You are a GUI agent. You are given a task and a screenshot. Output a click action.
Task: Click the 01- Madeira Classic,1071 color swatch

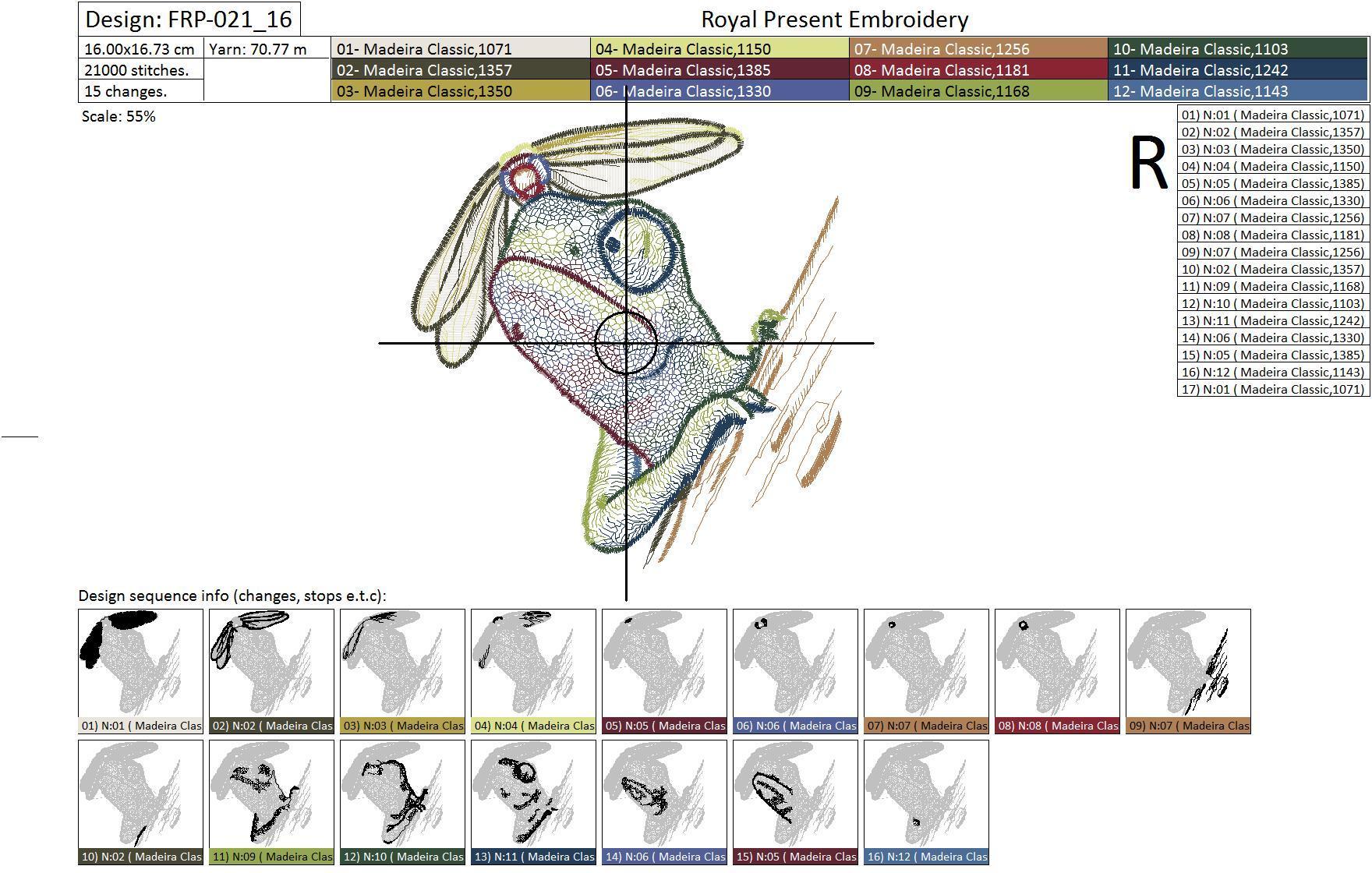(x=461, y=48)
